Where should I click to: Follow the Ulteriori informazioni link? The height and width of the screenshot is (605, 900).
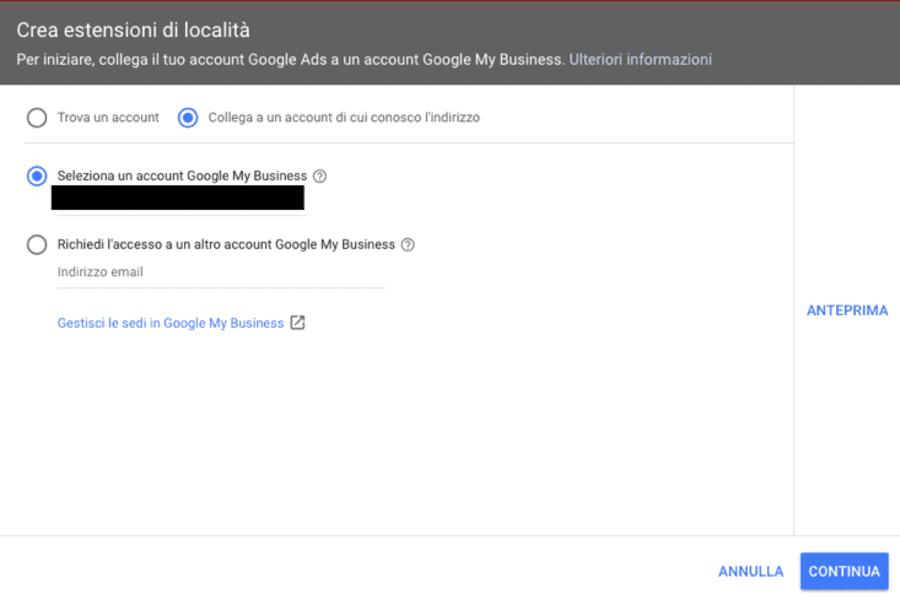click(640, 60)
